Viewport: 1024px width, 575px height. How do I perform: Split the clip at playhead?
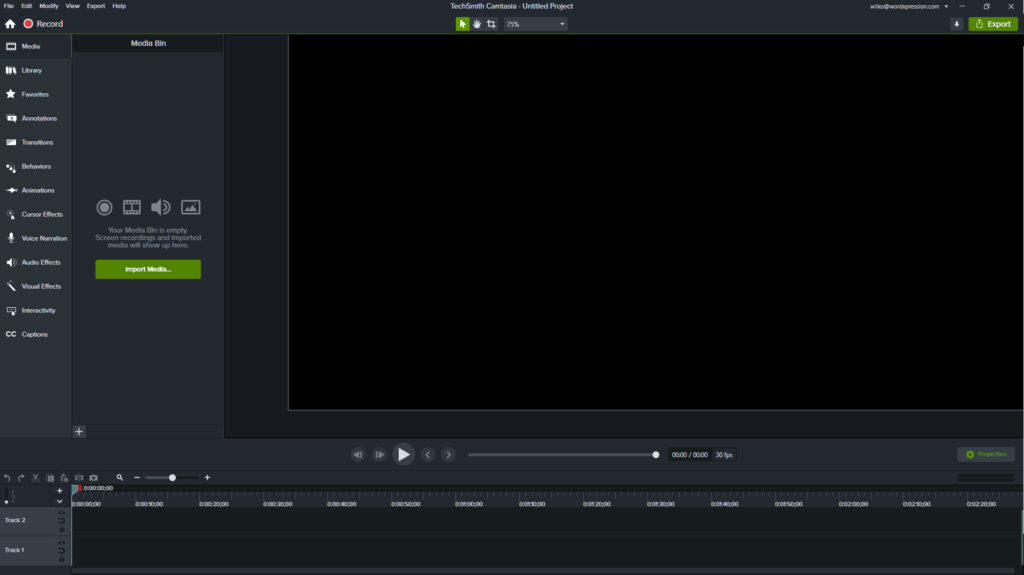point(79,478)
